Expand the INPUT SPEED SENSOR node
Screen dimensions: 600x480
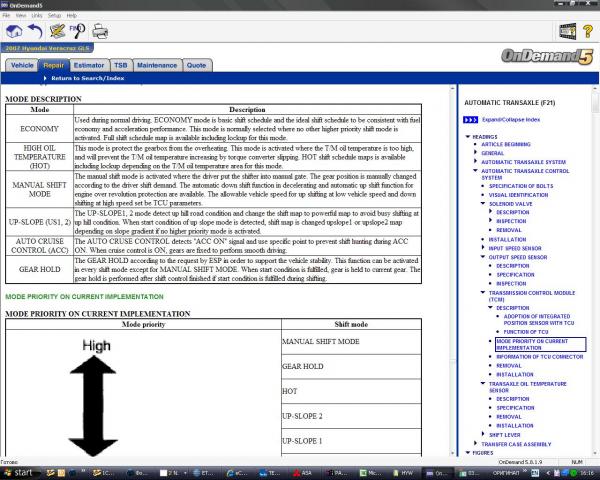[483, 248]
